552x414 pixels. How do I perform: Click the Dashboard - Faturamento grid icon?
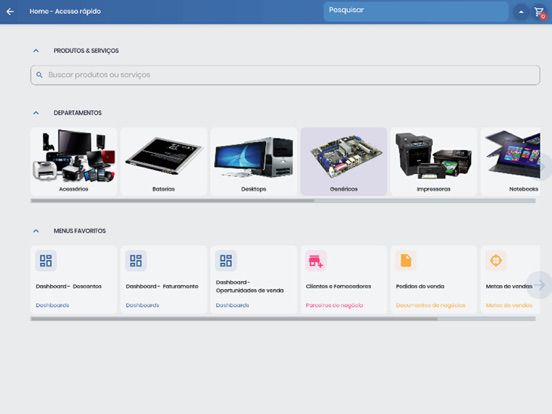pos(136,261)
